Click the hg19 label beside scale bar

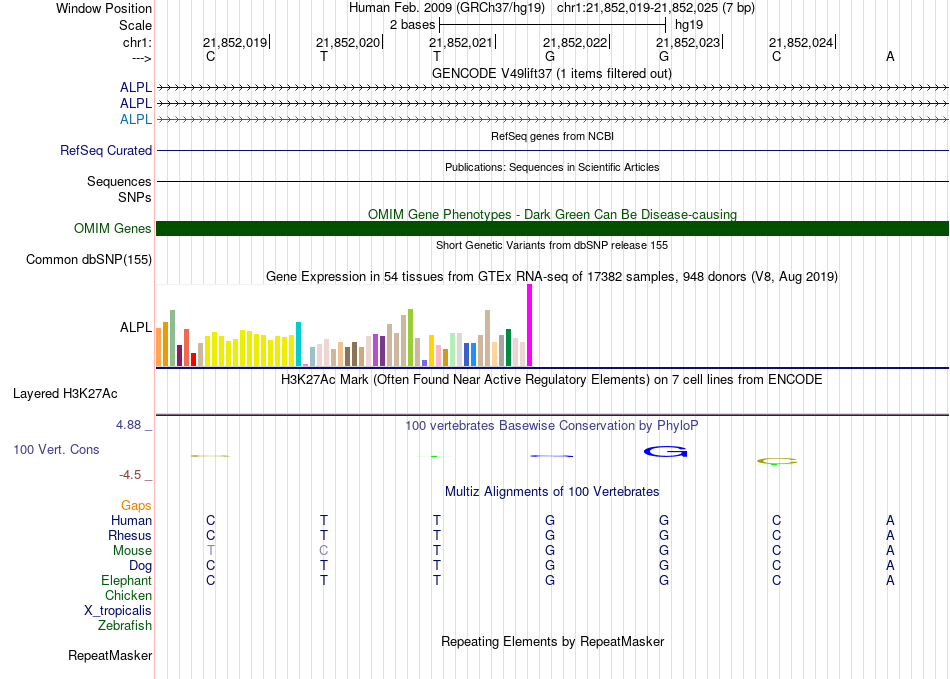(689, 25)
